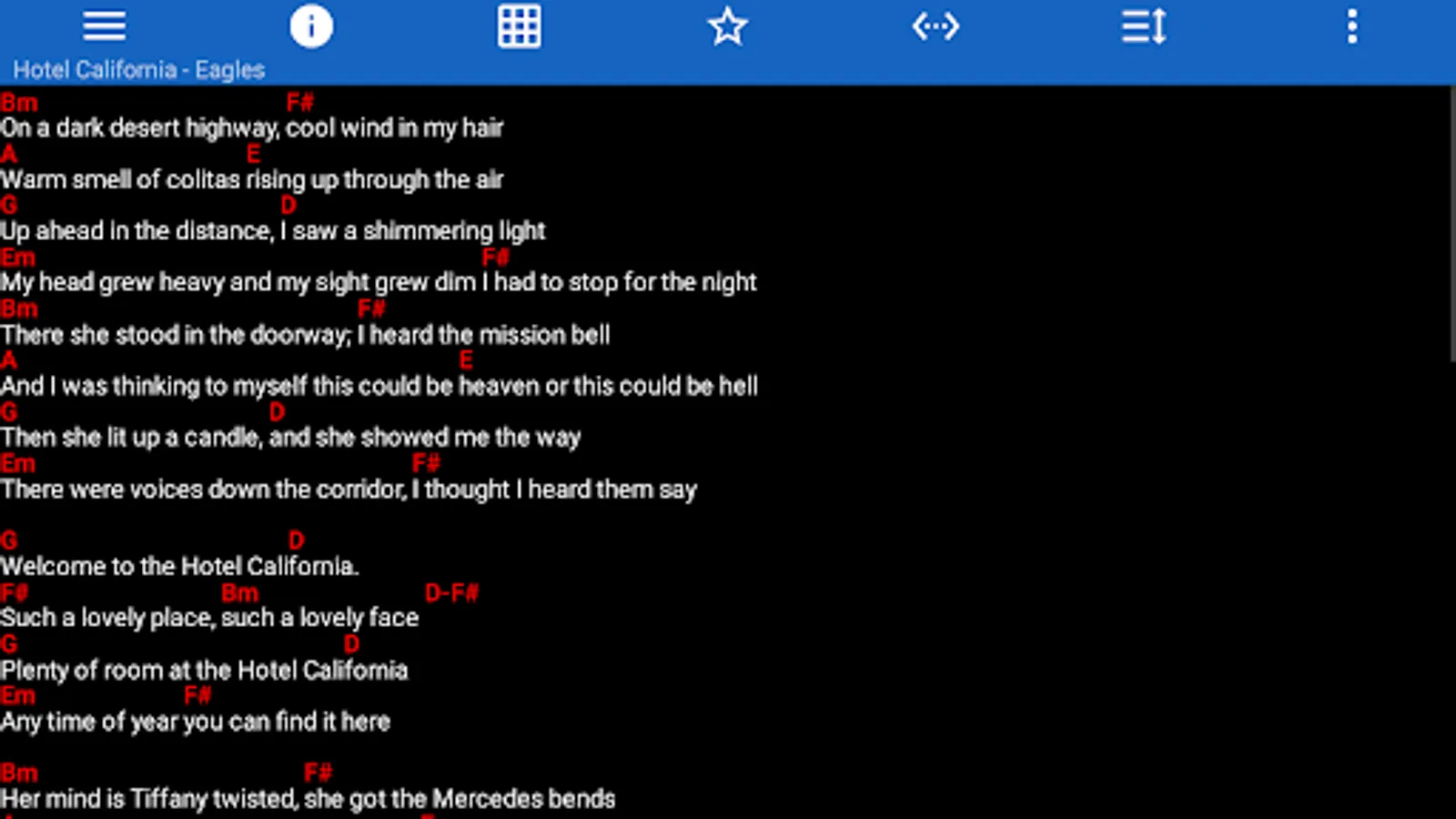Toggle the auto-scroll lines icon
1456x819 pixels.
point(1144,26)
